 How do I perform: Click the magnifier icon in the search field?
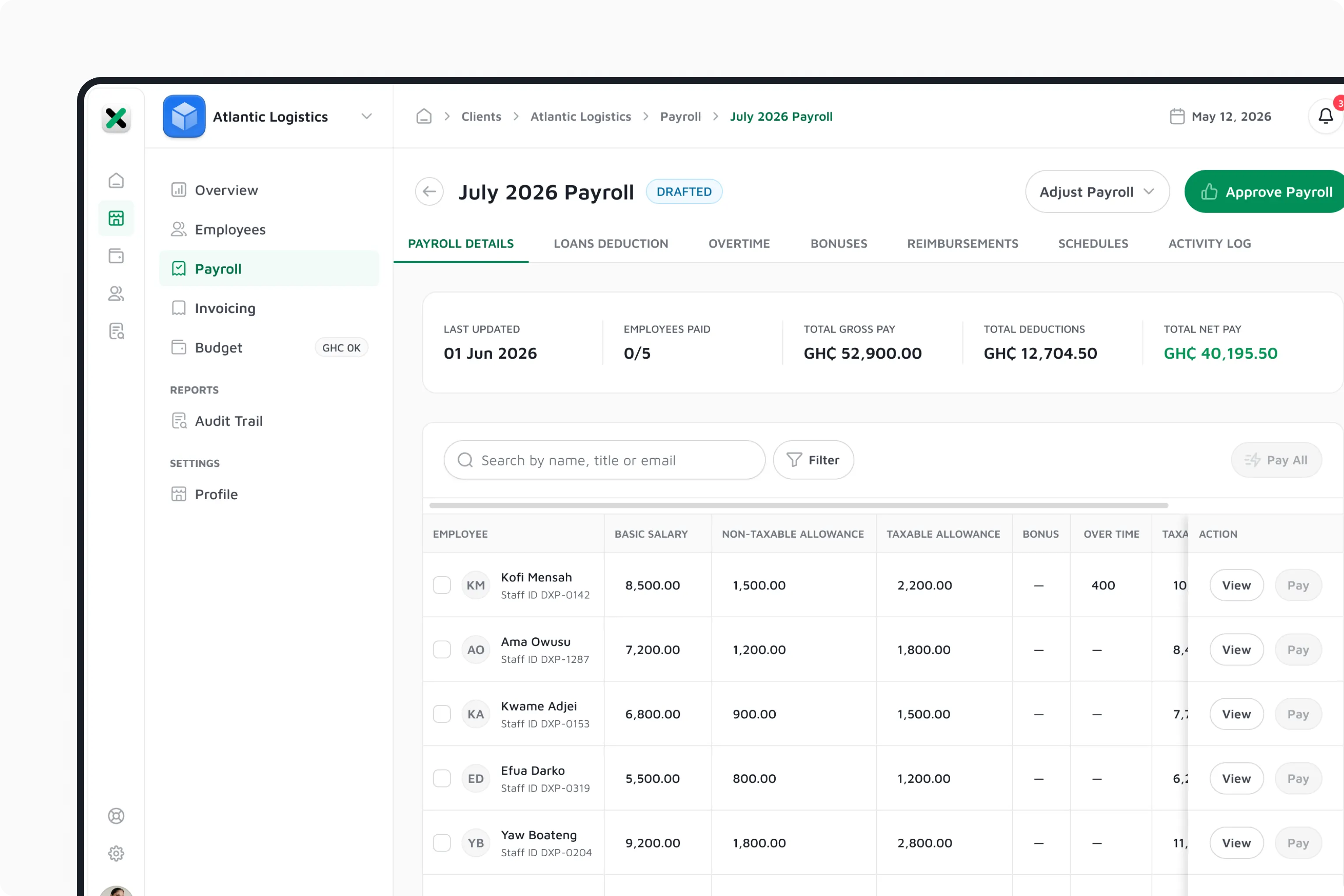[x=465, y=460]
